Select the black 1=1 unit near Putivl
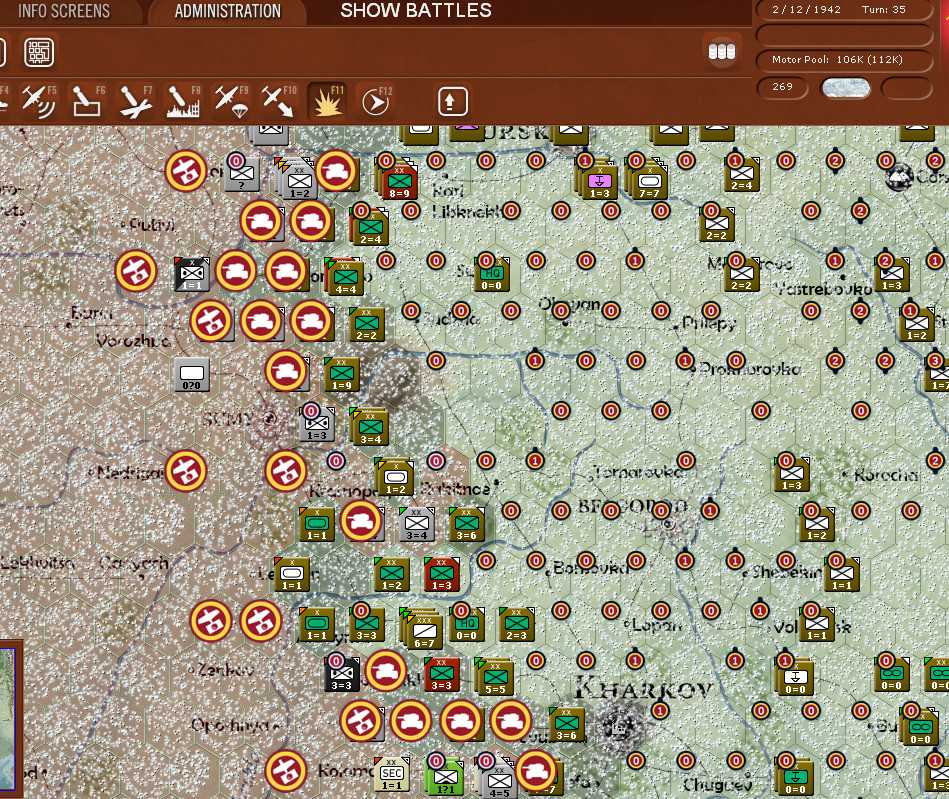 (192, 275)
